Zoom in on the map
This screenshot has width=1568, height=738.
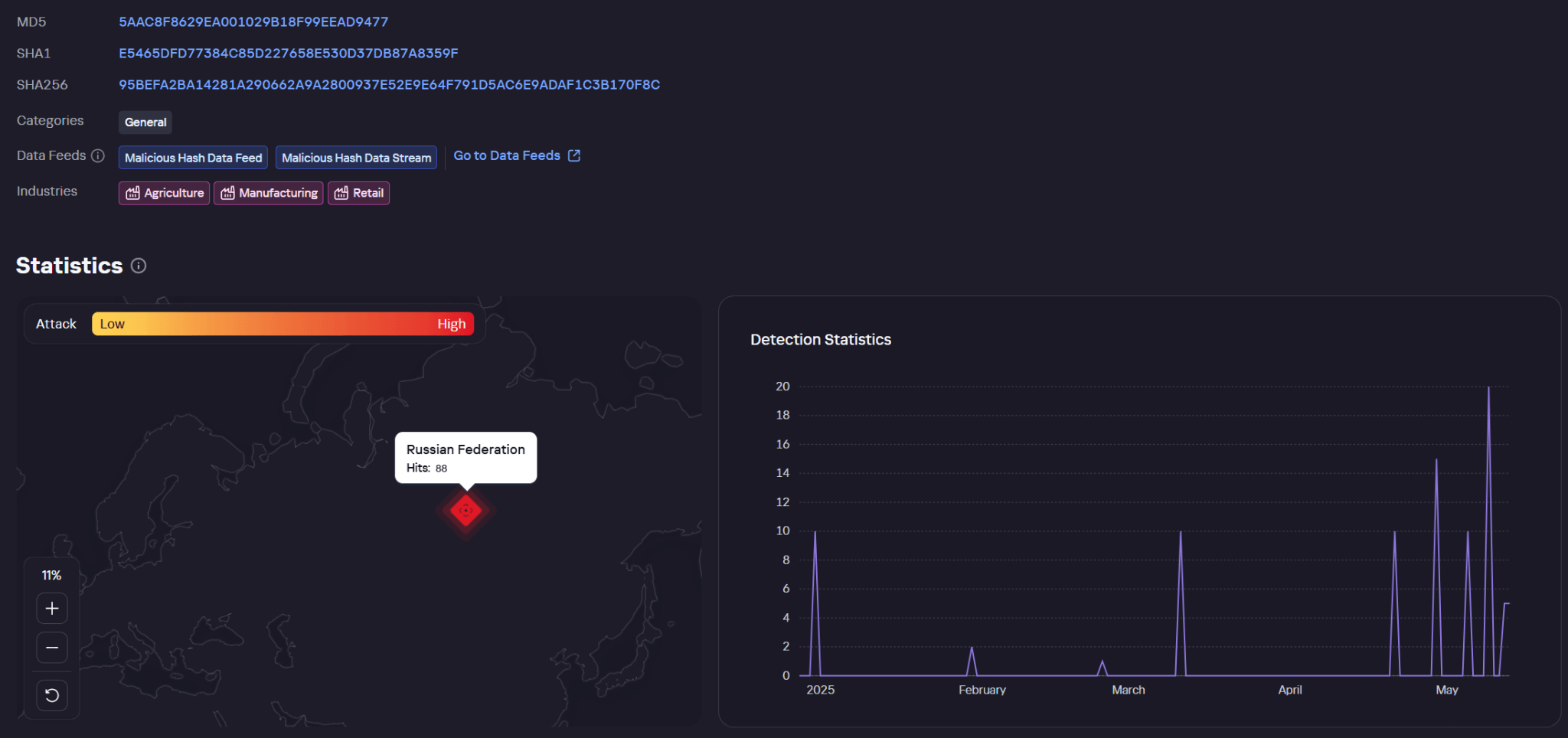click(52, 609)
